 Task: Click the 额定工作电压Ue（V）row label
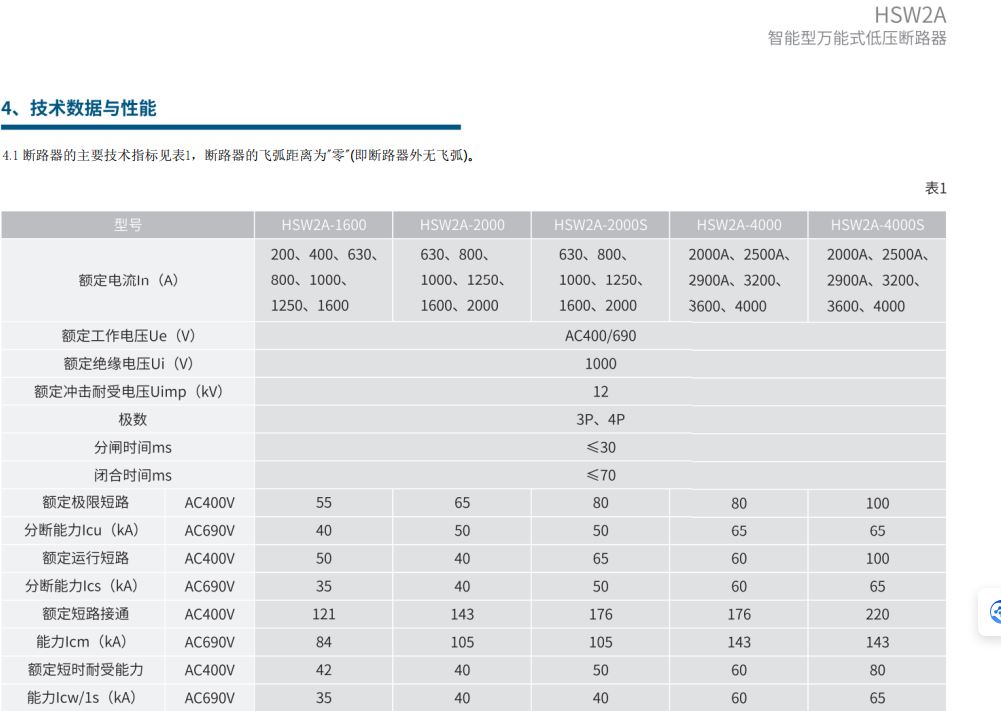click(x=128, y=336)
